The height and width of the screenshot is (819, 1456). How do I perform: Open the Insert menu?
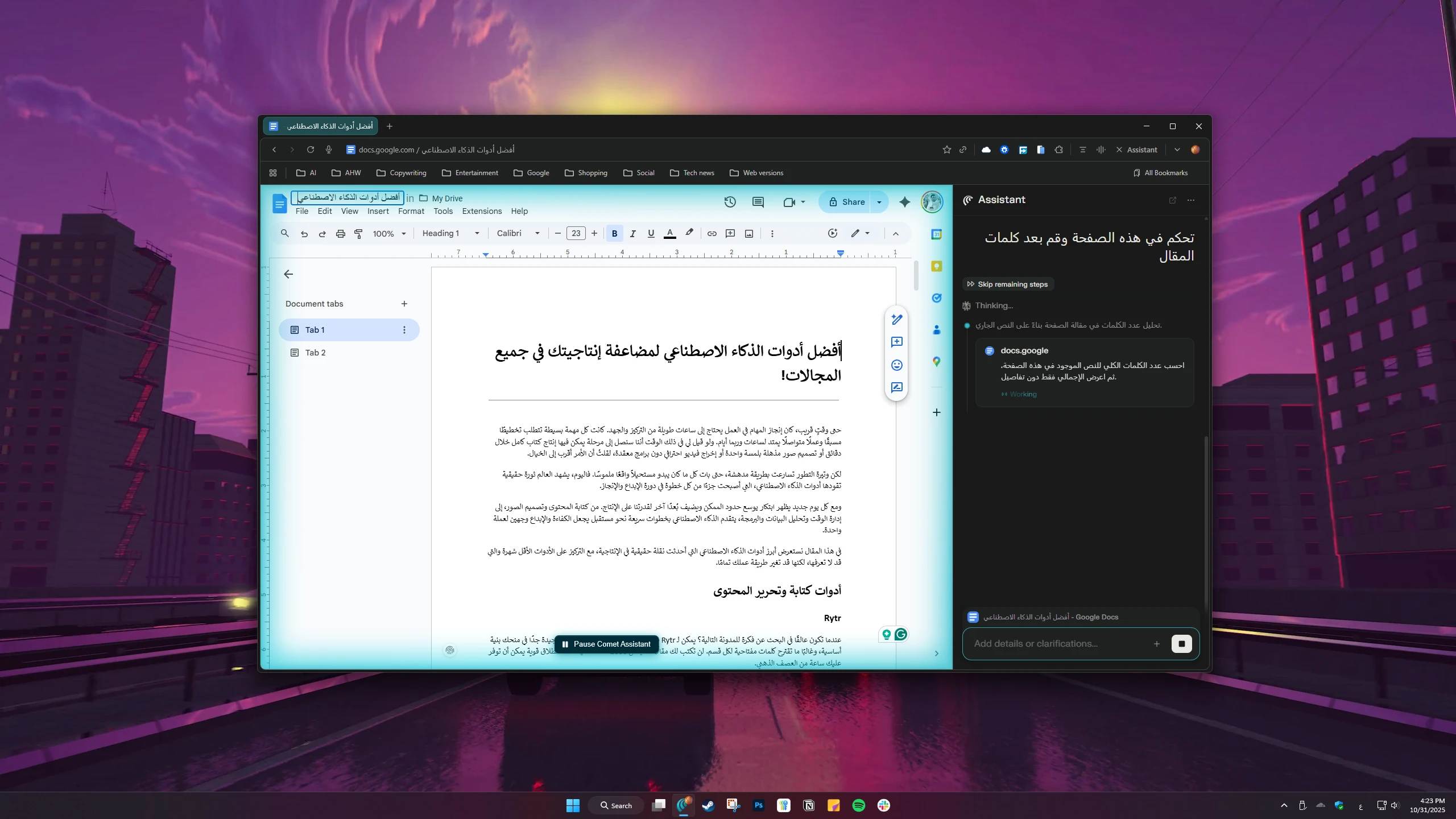pyautogui.click(x=378, y=211)
